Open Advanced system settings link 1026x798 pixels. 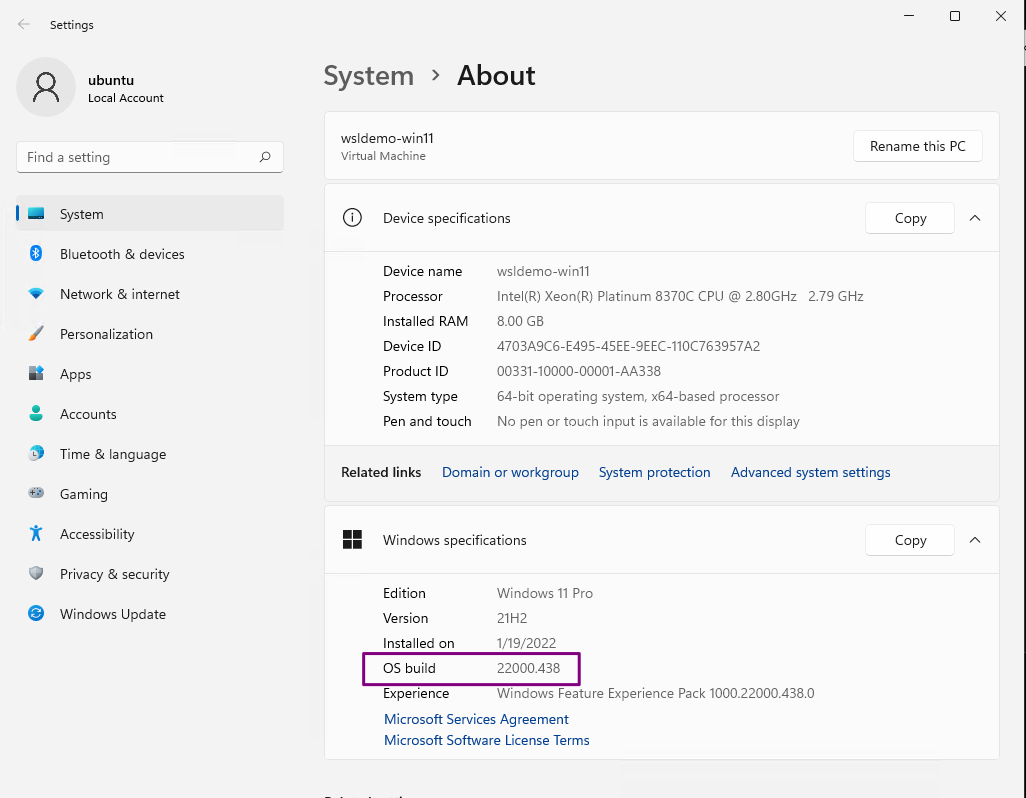[x=810, y=472]
